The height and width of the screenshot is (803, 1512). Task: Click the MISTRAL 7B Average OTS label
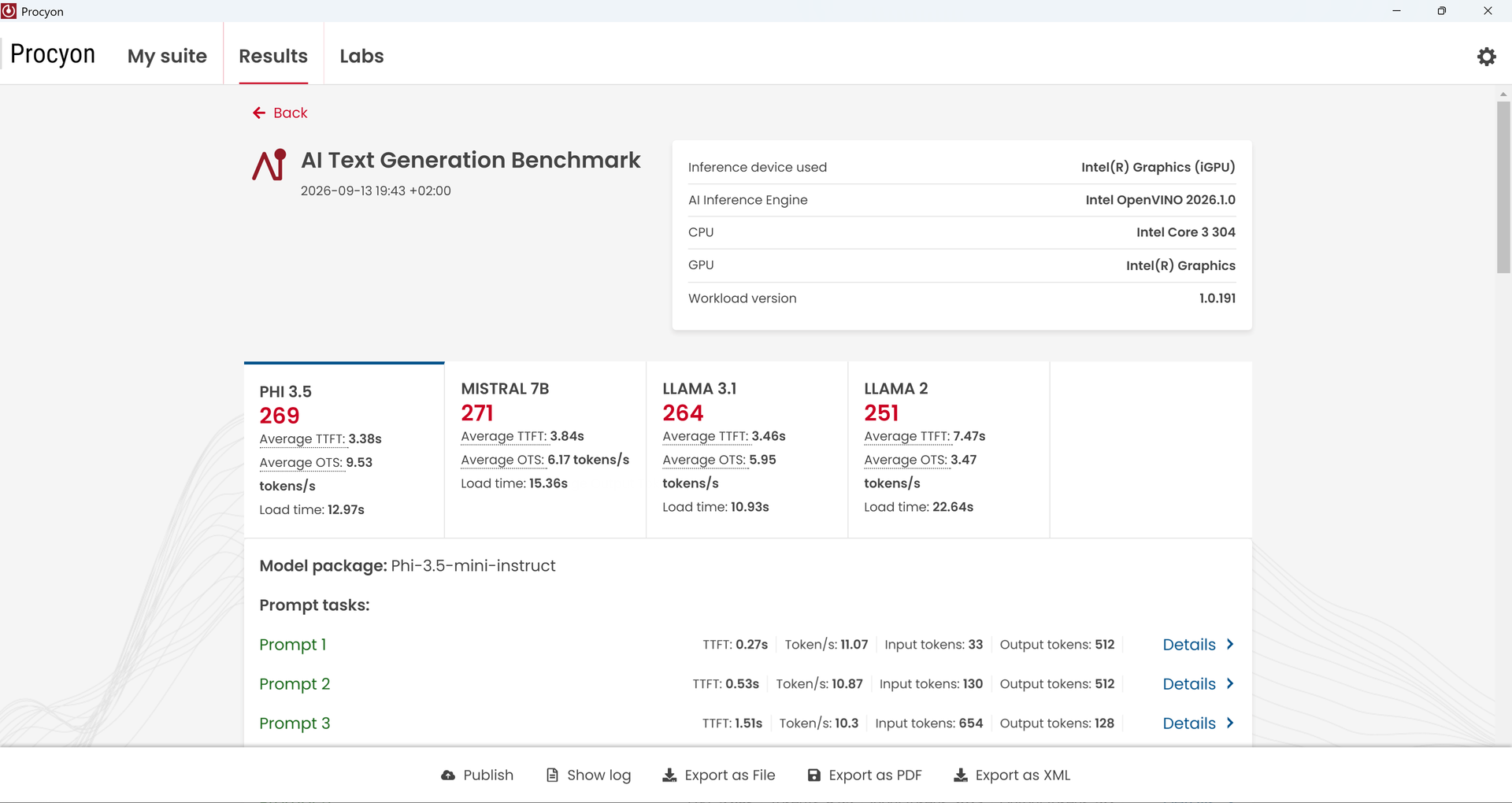502,460
